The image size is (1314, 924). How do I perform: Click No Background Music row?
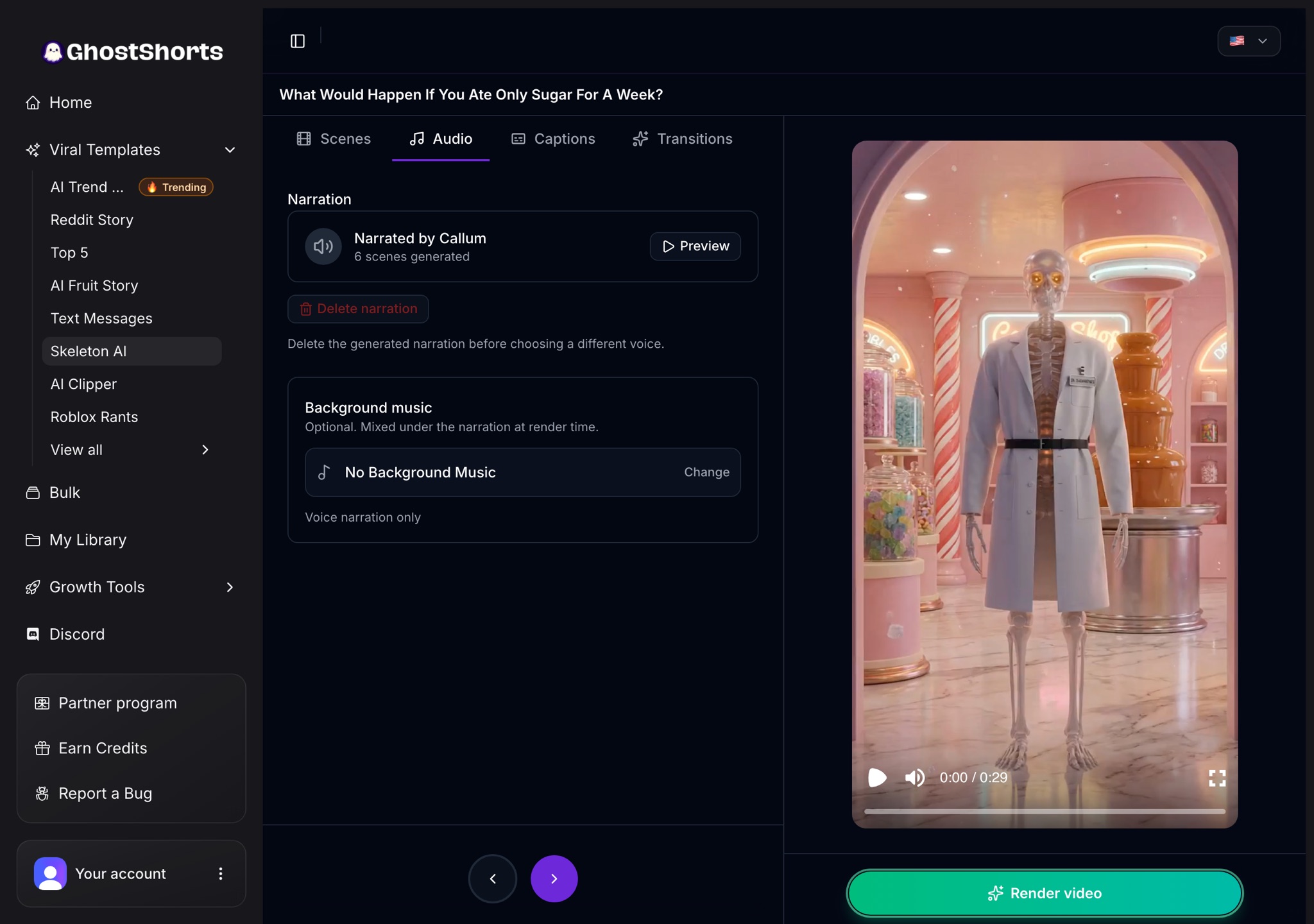tap(523, 472)
